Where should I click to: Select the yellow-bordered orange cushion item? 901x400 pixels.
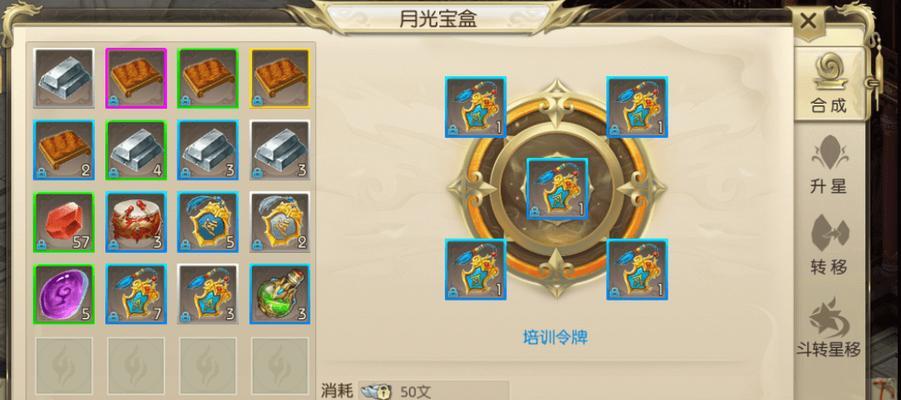[x=280, y=78]
